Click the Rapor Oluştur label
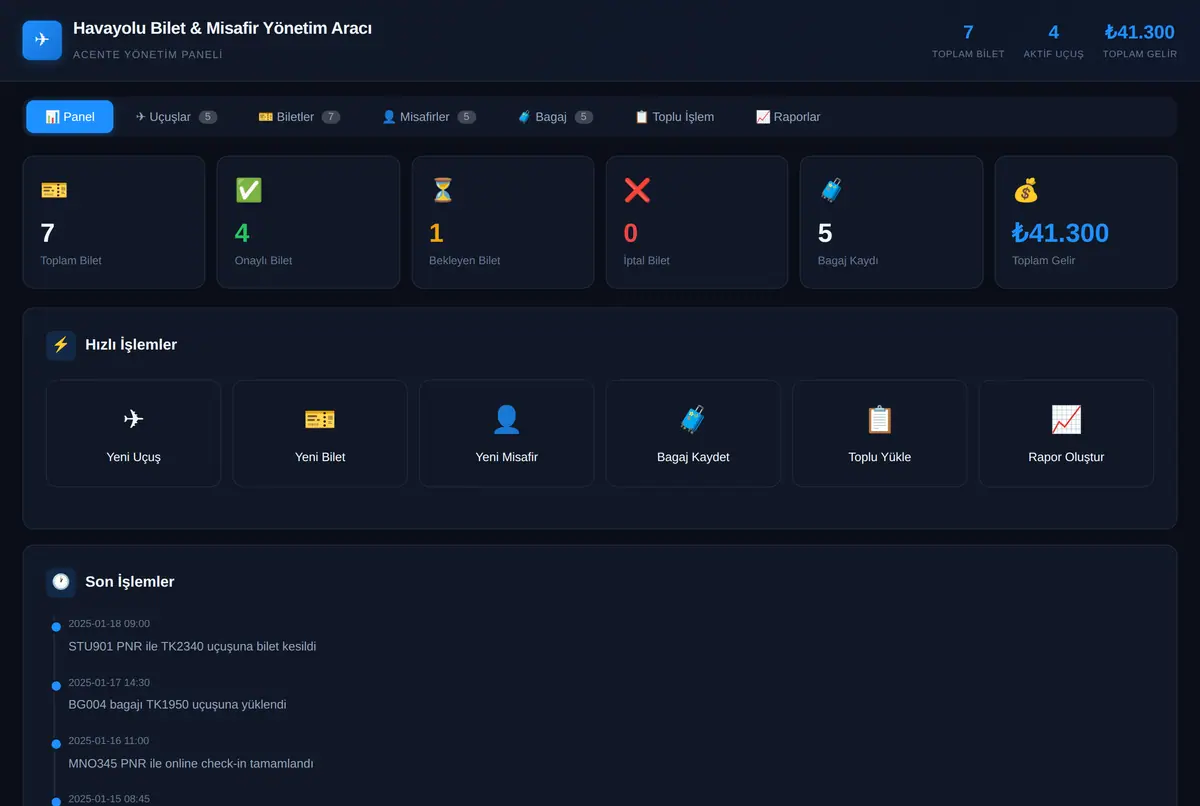 pyautogui.click(x=1066, y=457)
